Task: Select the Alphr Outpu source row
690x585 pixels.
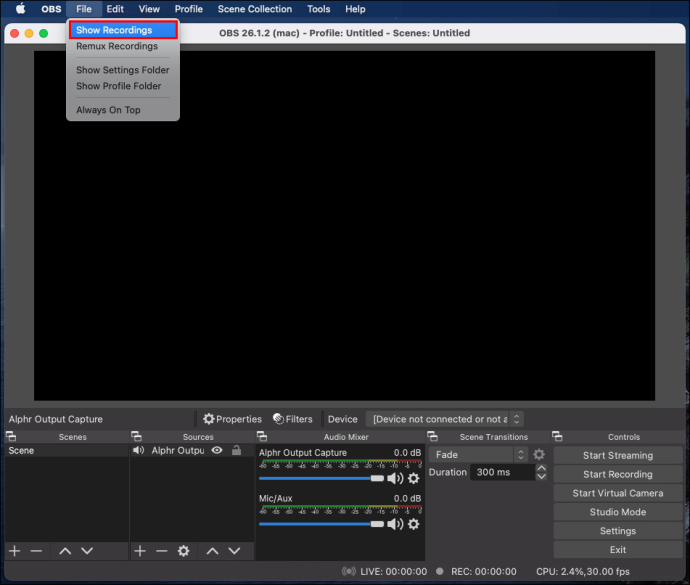Action: [192, 450]
